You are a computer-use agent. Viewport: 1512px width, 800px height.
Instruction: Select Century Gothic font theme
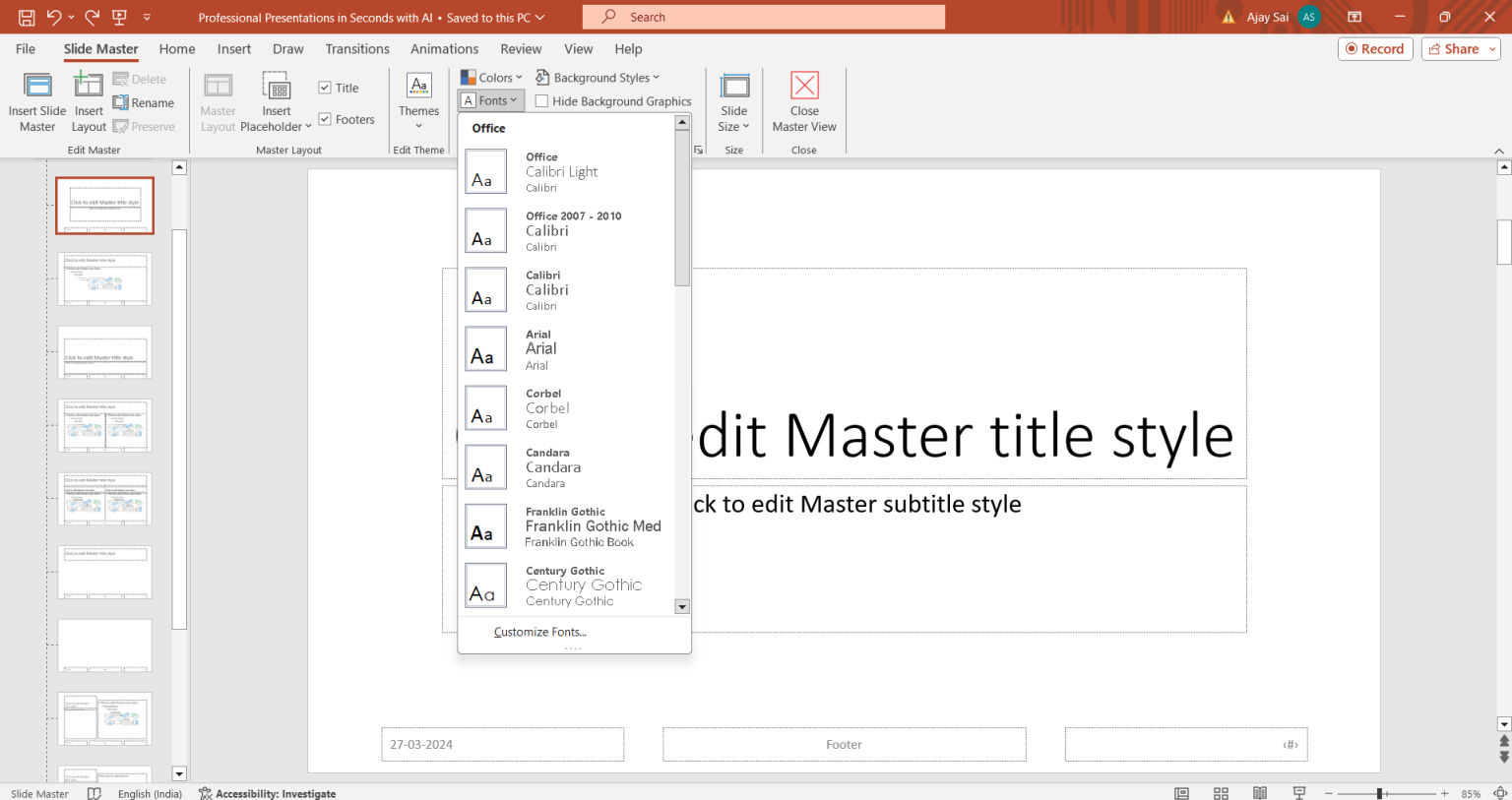568,585
